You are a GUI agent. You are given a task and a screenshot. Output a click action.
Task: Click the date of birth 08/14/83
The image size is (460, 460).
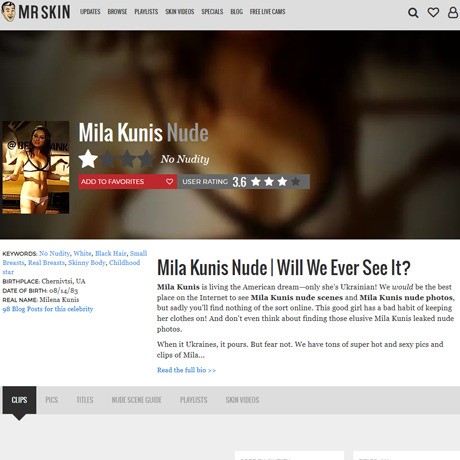tap(63, 291)
